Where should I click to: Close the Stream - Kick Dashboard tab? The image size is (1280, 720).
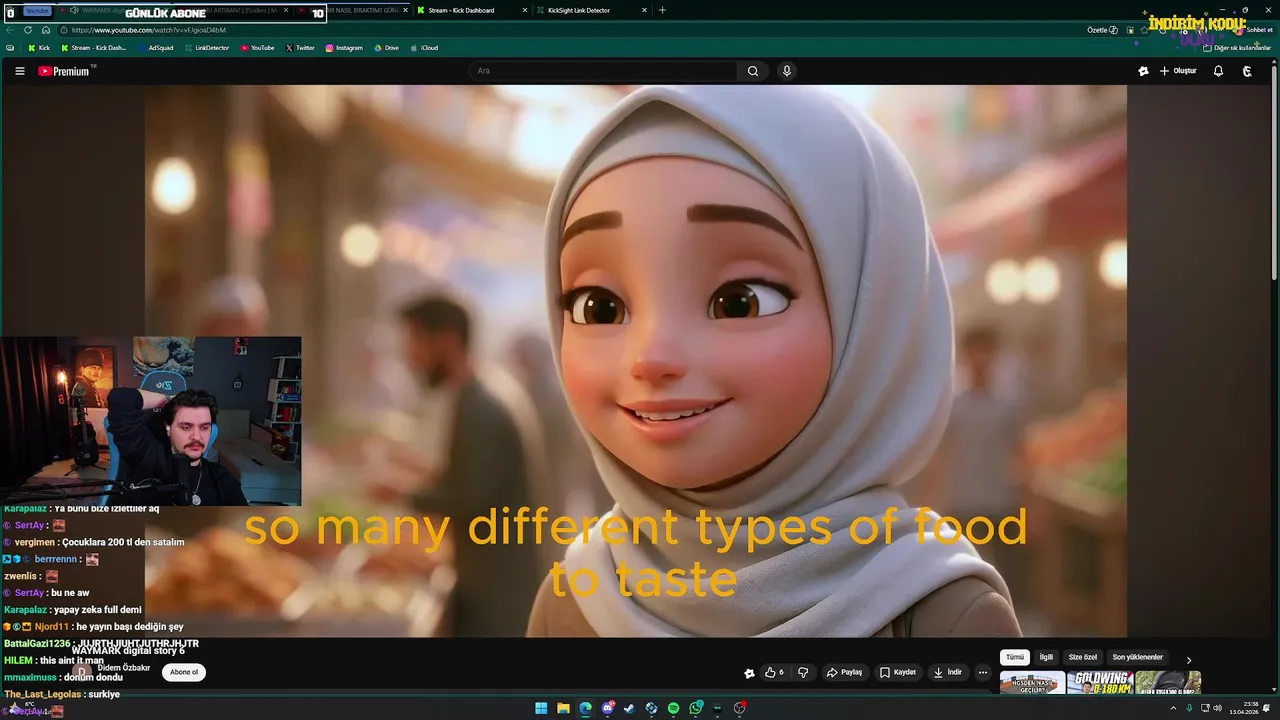pos(524,10)
